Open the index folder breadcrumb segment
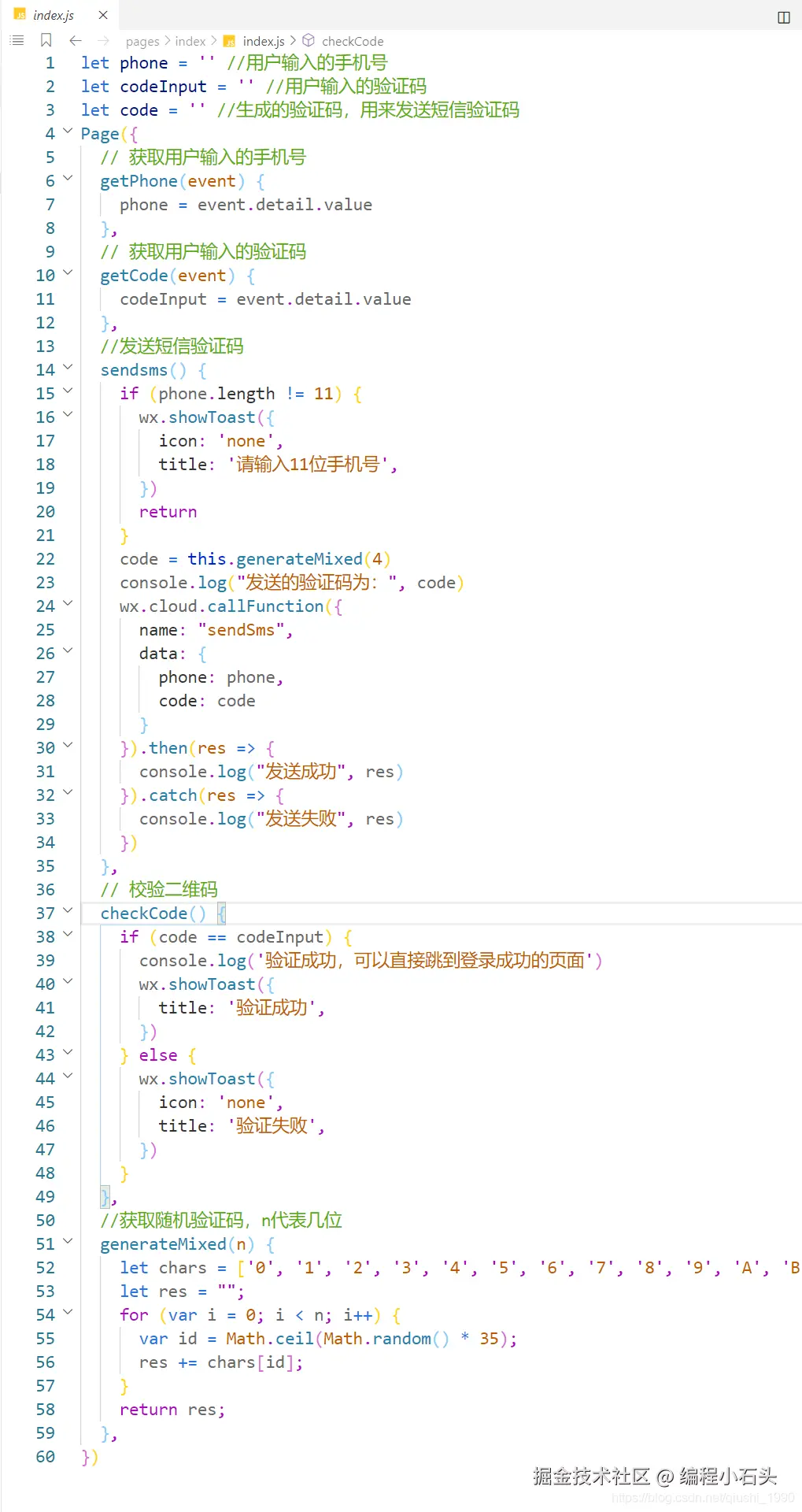Viewport: 802px width, 1512px height. (190, 41)
